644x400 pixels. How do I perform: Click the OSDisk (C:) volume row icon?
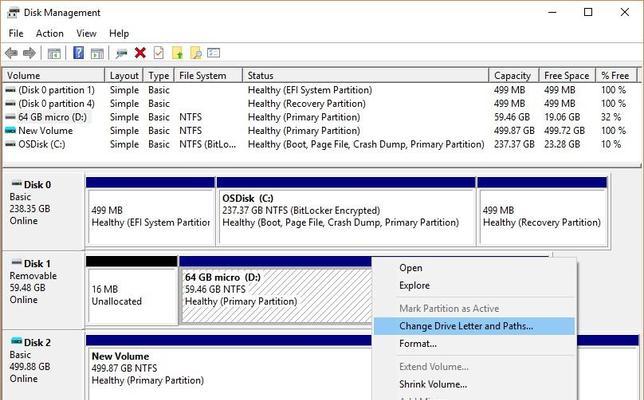(10, 144)
